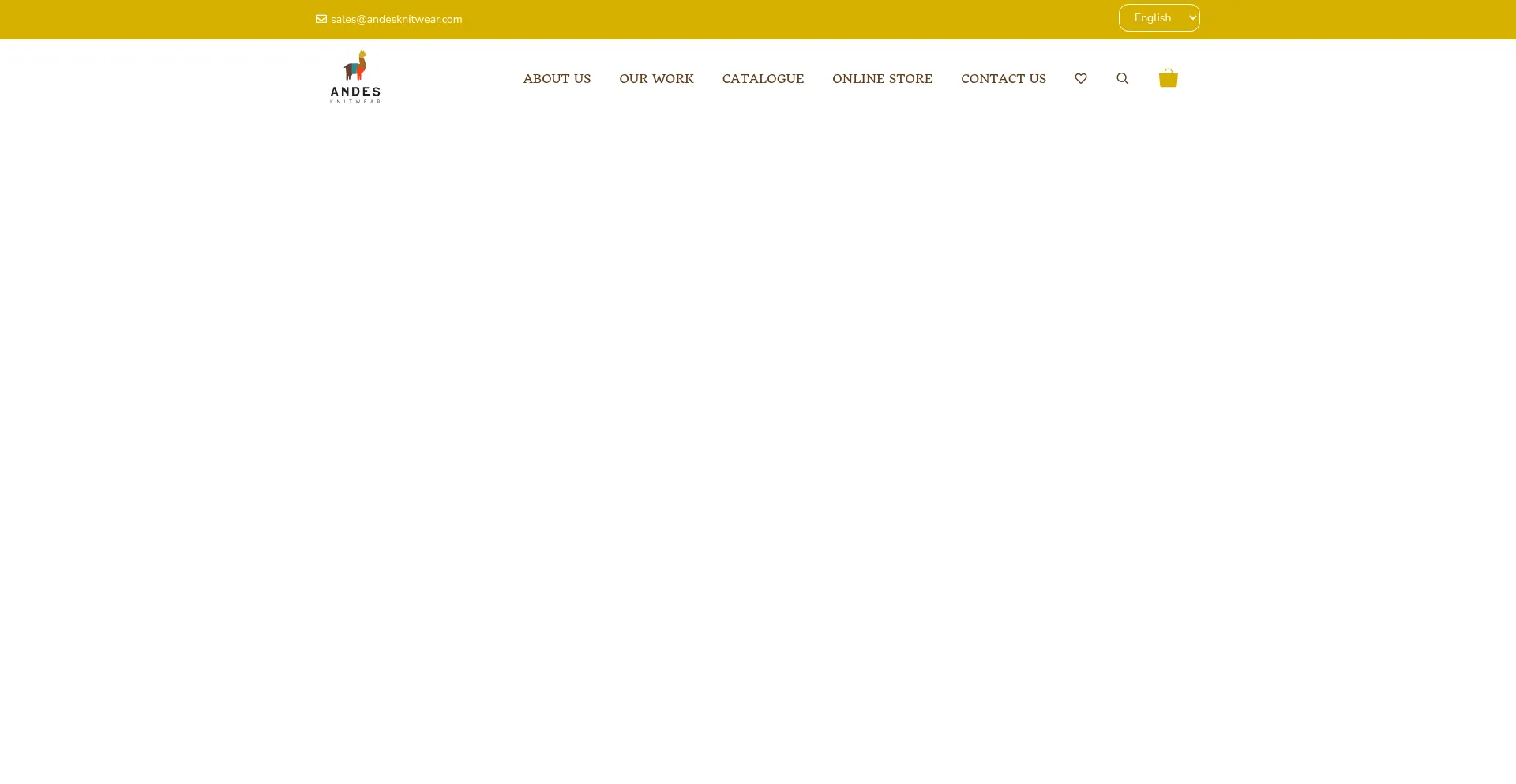Click the colorful llama logo image
The image size is (1516, 784).
(x=355, y=67)
